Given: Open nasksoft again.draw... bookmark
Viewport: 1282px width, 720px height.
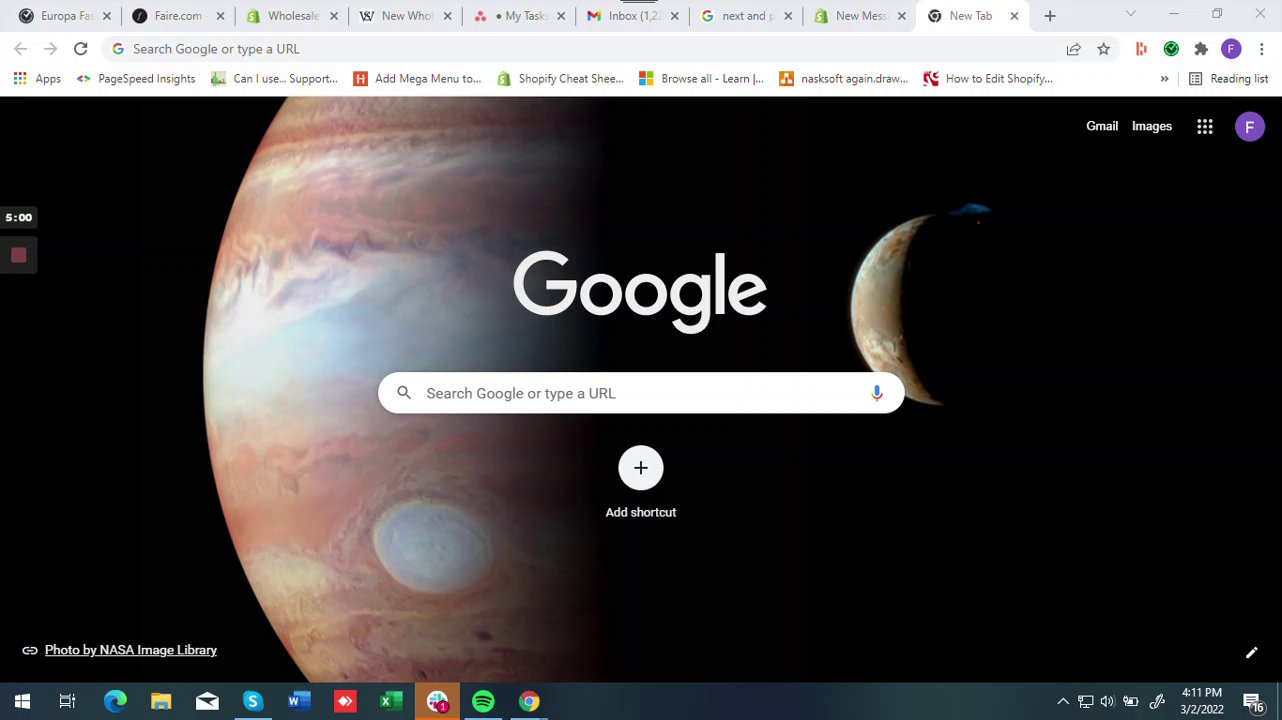Looking at the screenshot, I should coord(844,79).
